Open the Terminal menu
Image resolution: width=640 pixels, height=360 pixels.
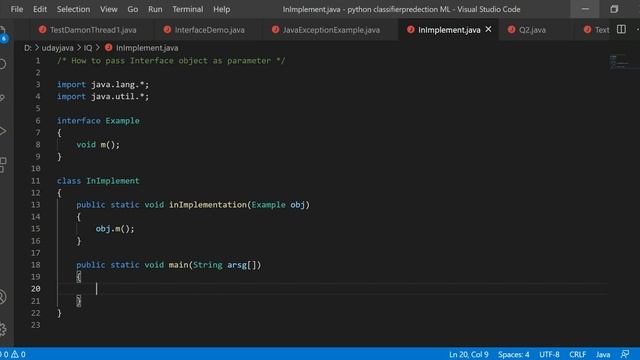(x=187, y=9)
